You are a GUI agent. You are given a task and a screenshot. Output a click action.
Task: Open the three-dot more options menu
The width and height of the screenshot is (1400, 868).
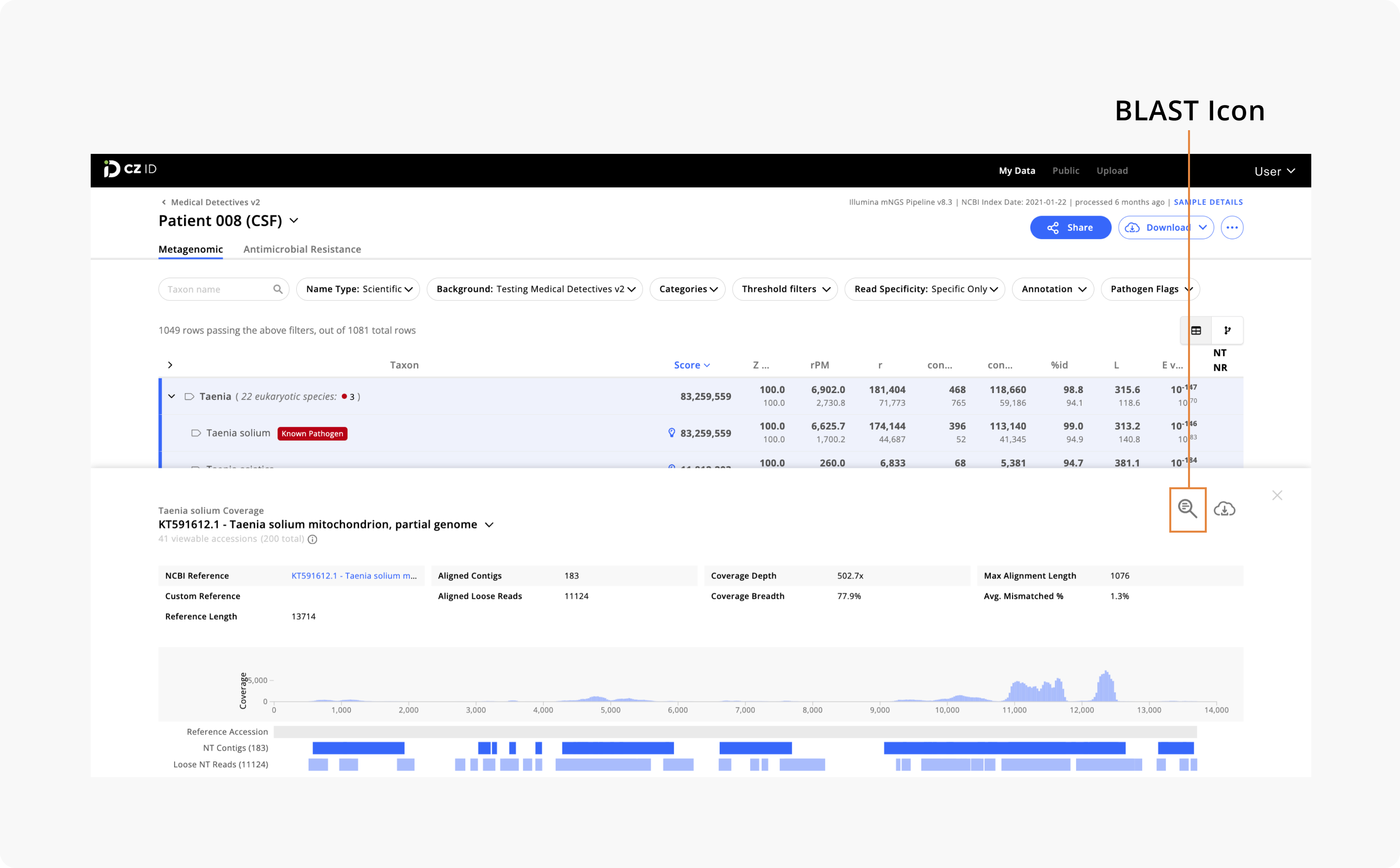1232,227
